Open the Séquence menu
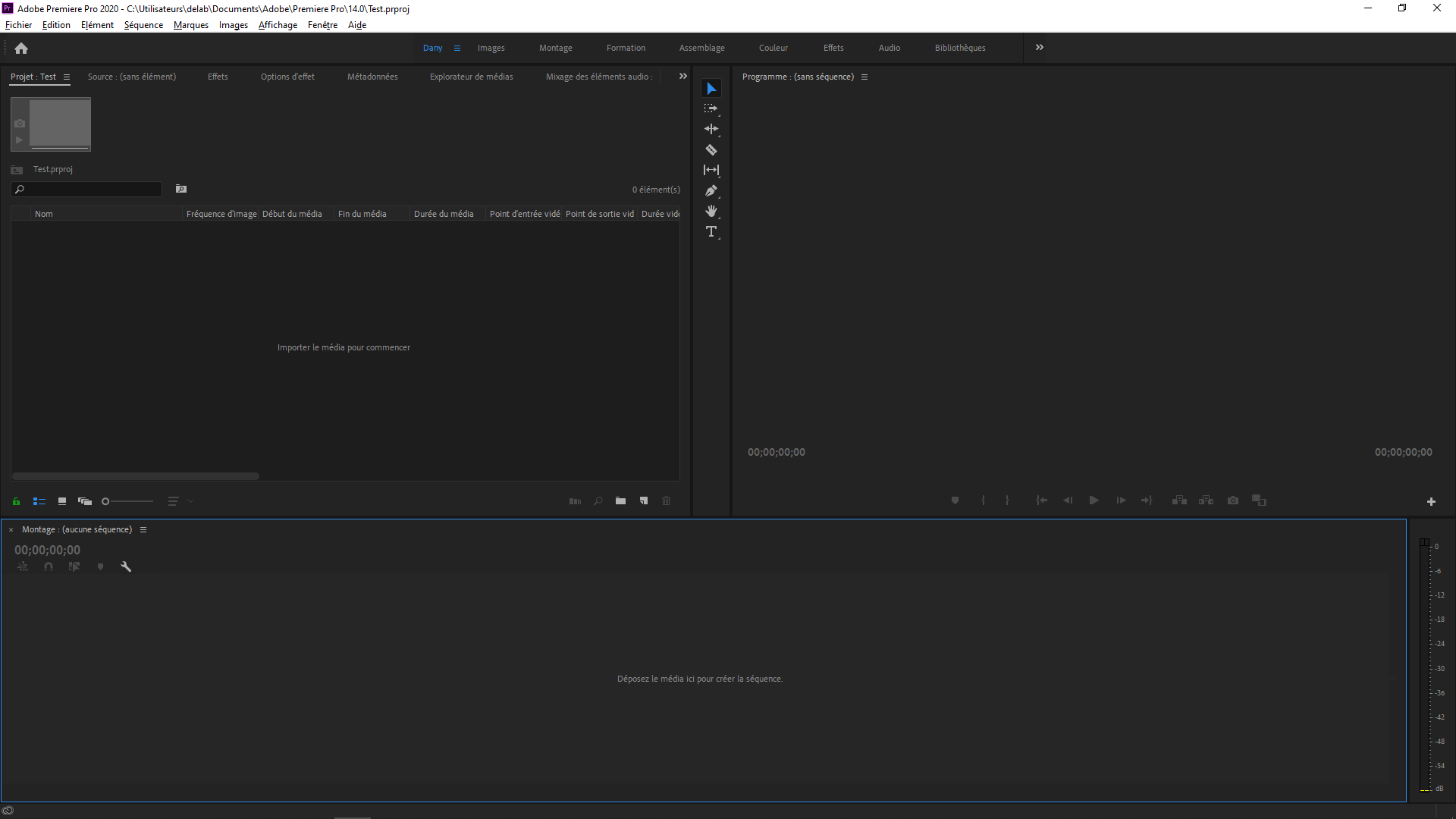 [x=143, y=25]
